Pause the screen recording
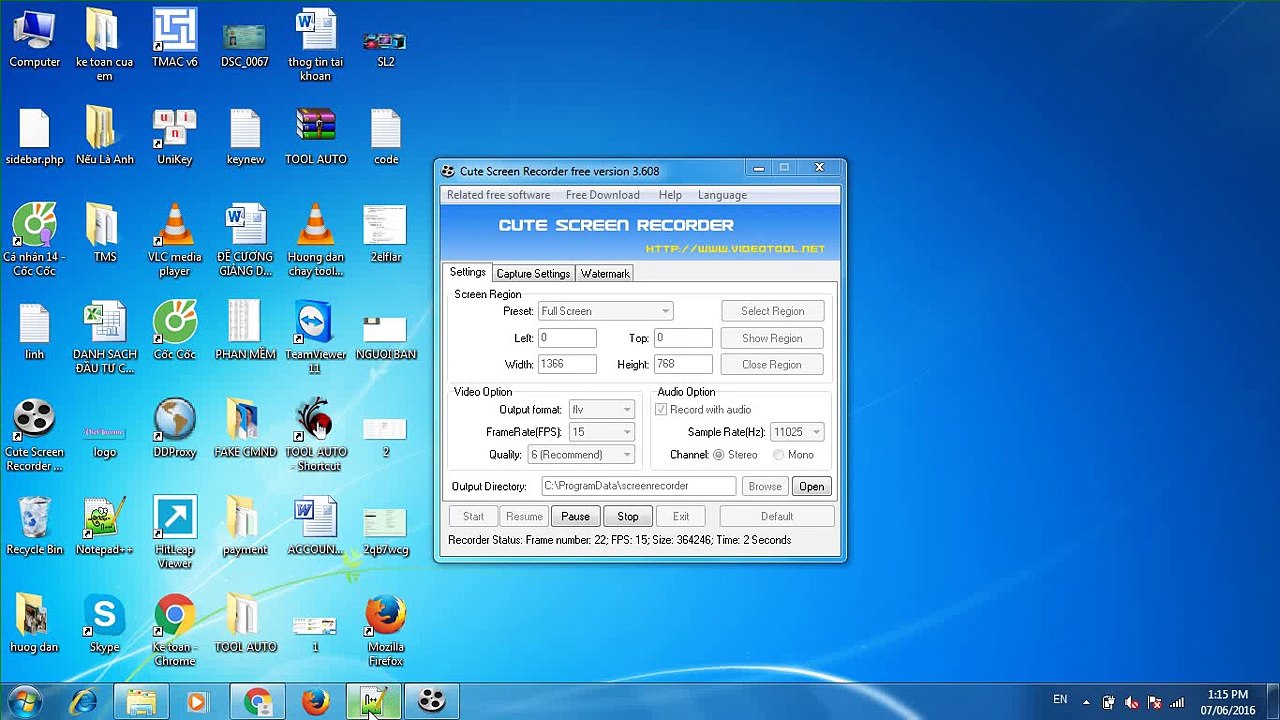This screenshot has height=720, width=1280. point(575,517)
